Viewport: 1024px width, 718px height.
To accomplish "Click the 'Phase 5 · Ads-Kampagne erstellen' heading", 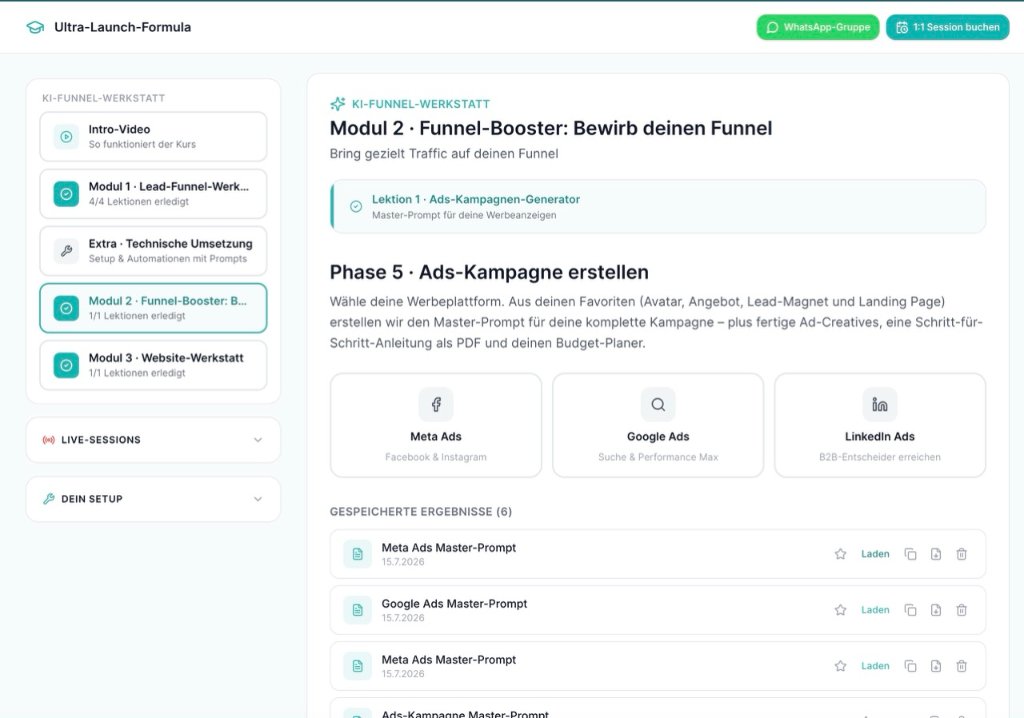I will 489,272.
